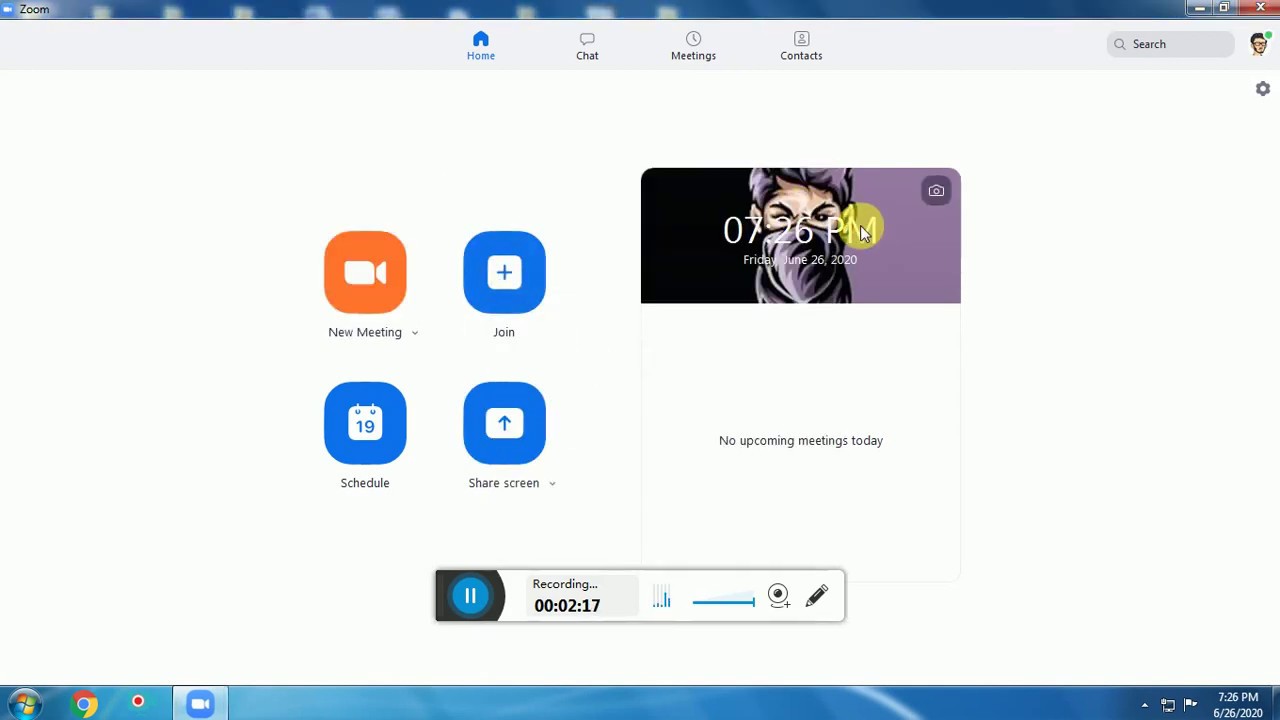Click the Schedule label
This screenshot has height=720, width=1280.
[x=365, y=484]
